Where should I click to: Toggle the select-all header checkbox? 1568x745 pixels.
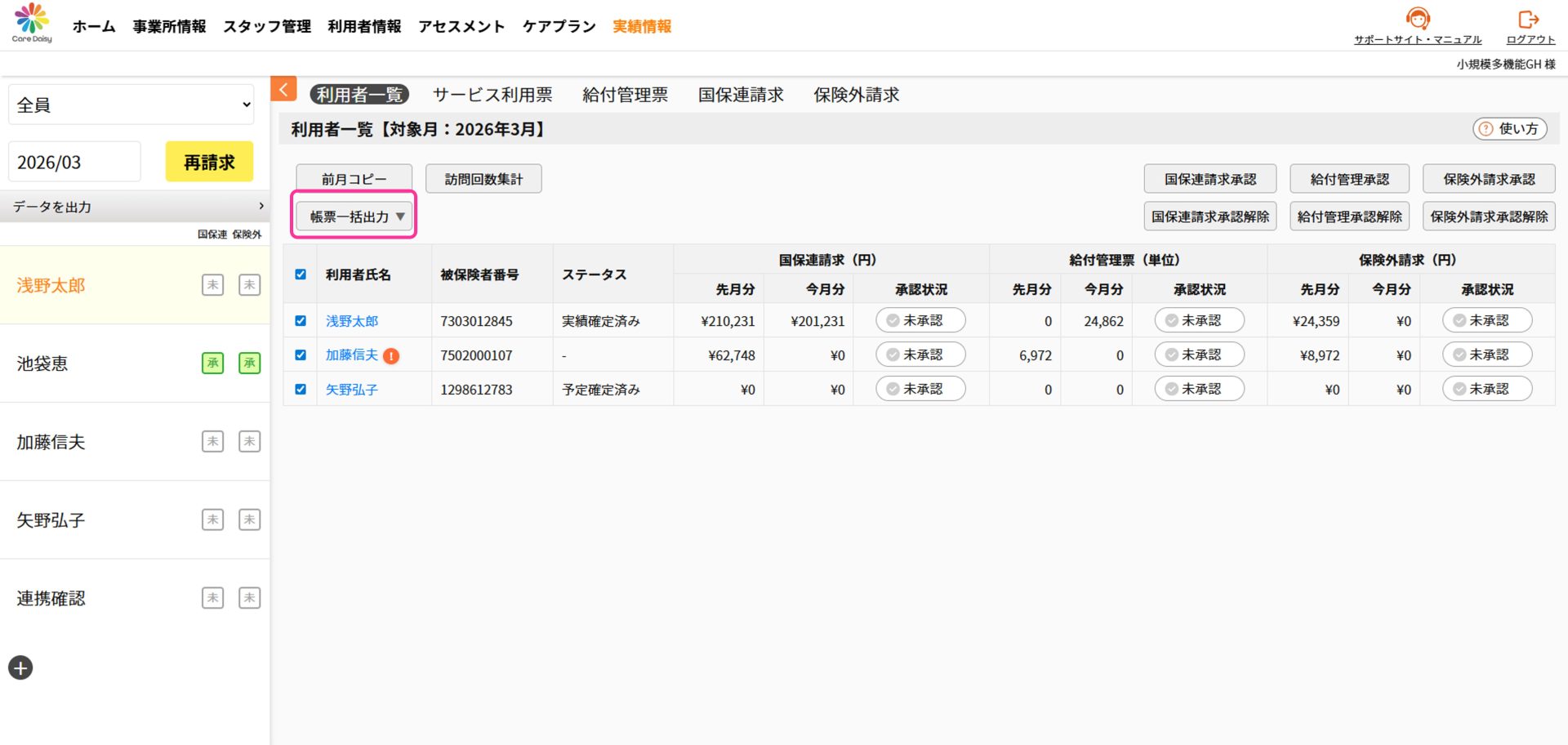tap(301, 274)
